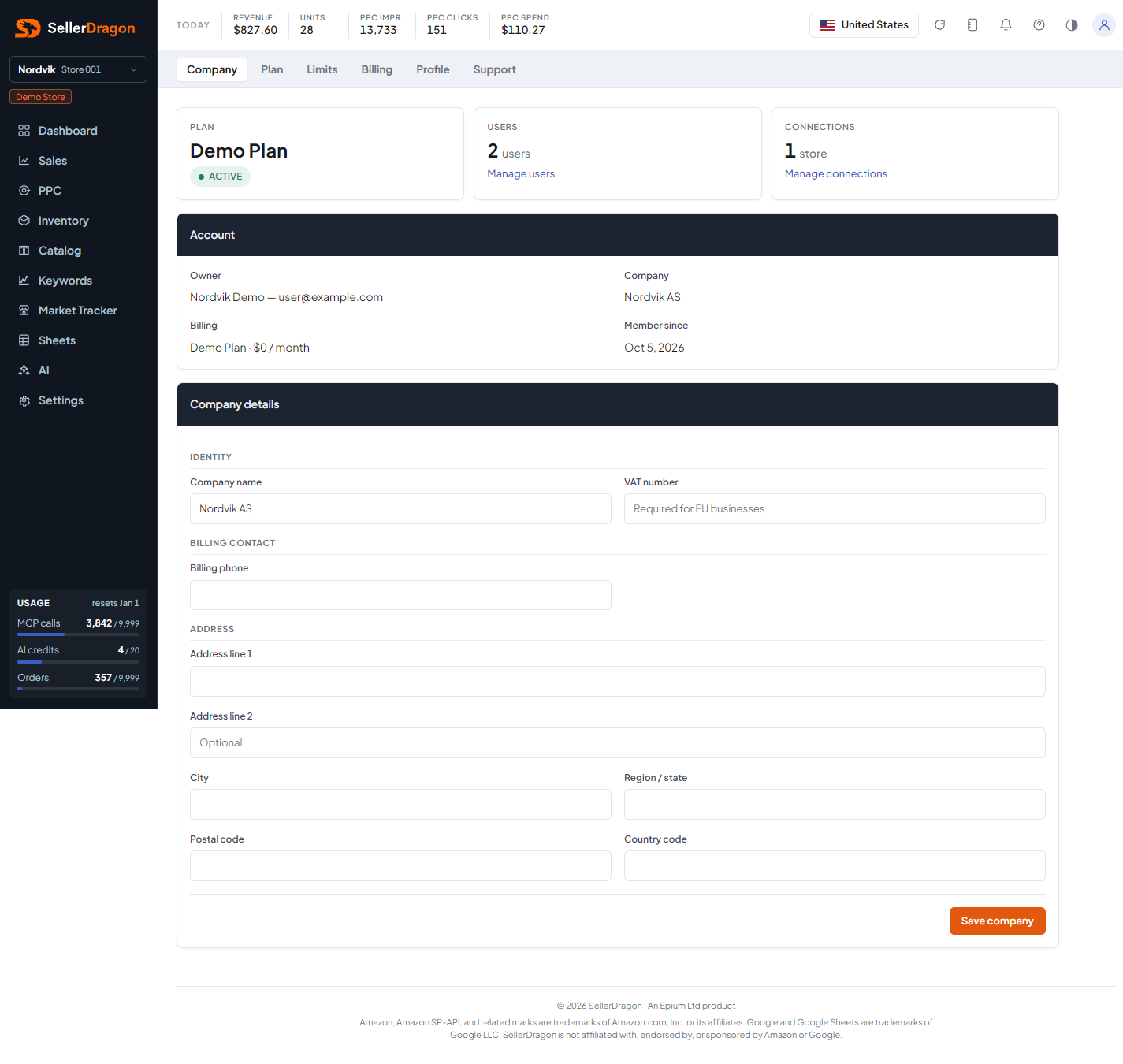Expand the Nordvik Store 001 selector
The width and height of the screenshot is (1123, 1064).
point(78,69)
